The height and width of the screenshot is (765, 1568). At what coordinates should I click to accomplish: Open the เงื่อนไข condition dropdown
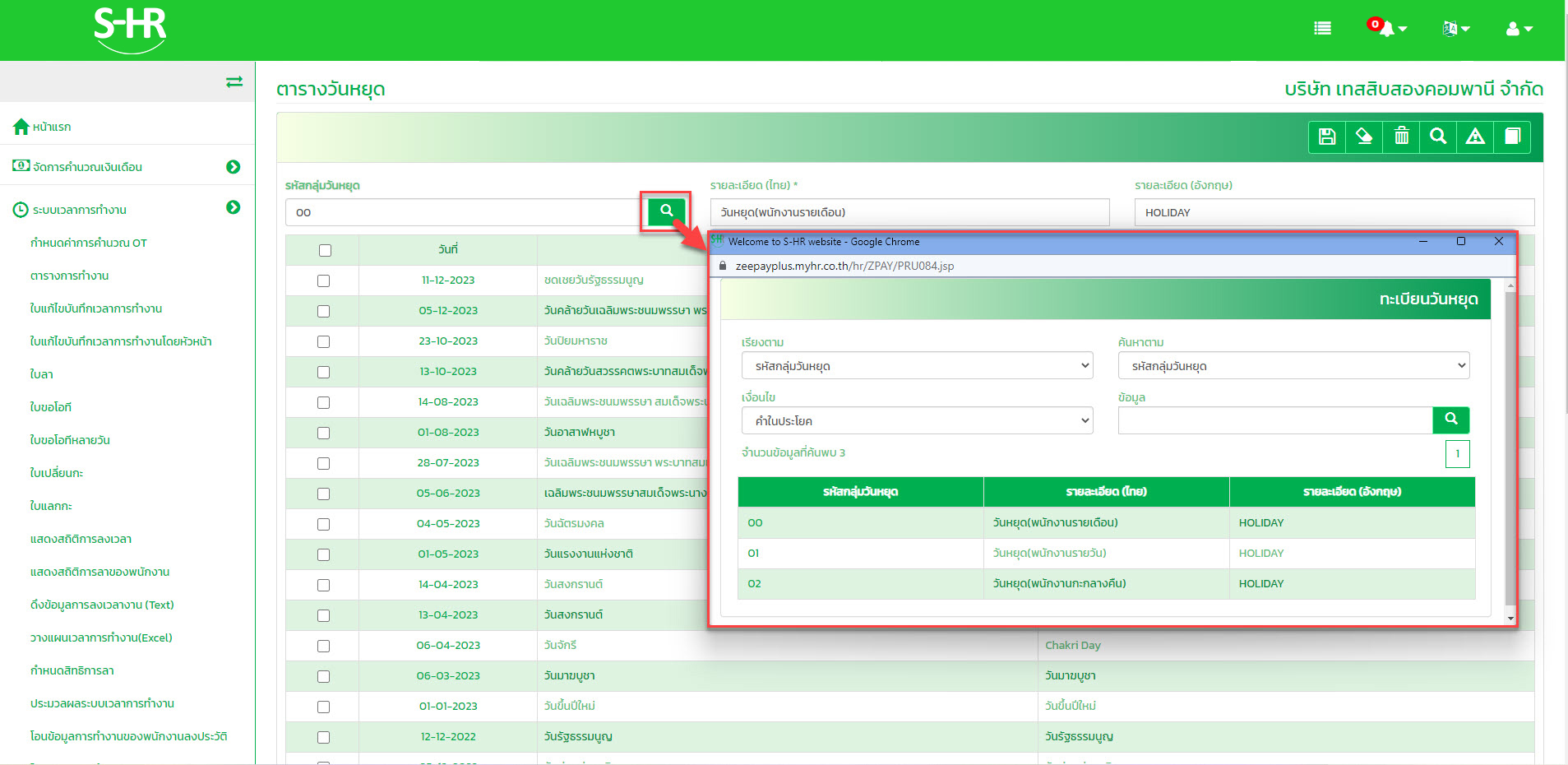[x=917, y=421]
